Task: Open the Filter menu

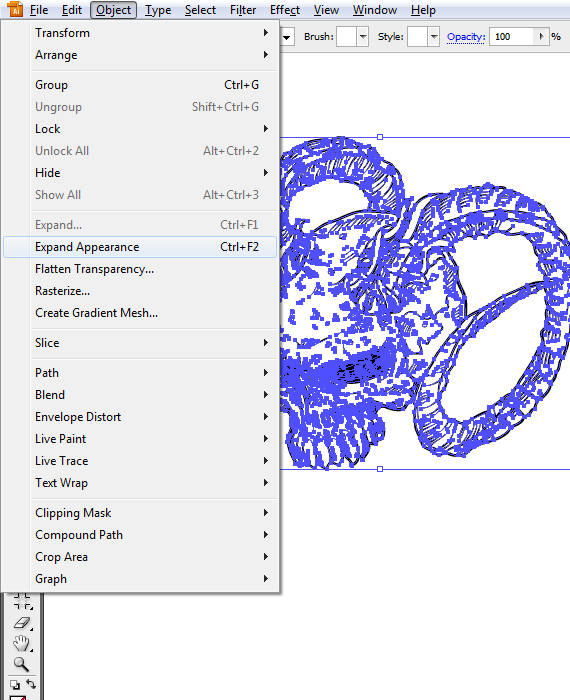Action: coord(243,10)
